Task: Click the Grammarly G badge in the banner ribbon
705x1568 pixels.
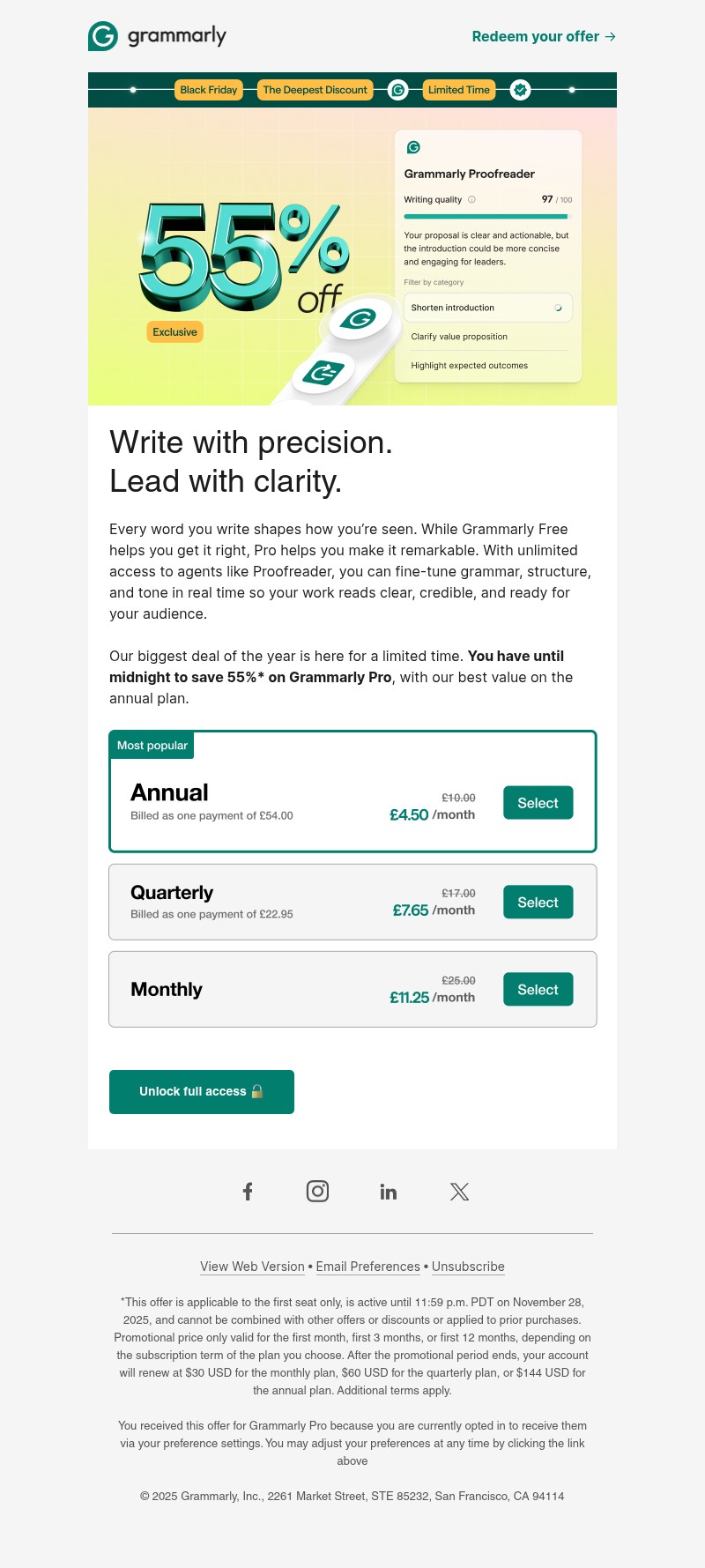Action: pyautogui.click(x=397, y=90)
